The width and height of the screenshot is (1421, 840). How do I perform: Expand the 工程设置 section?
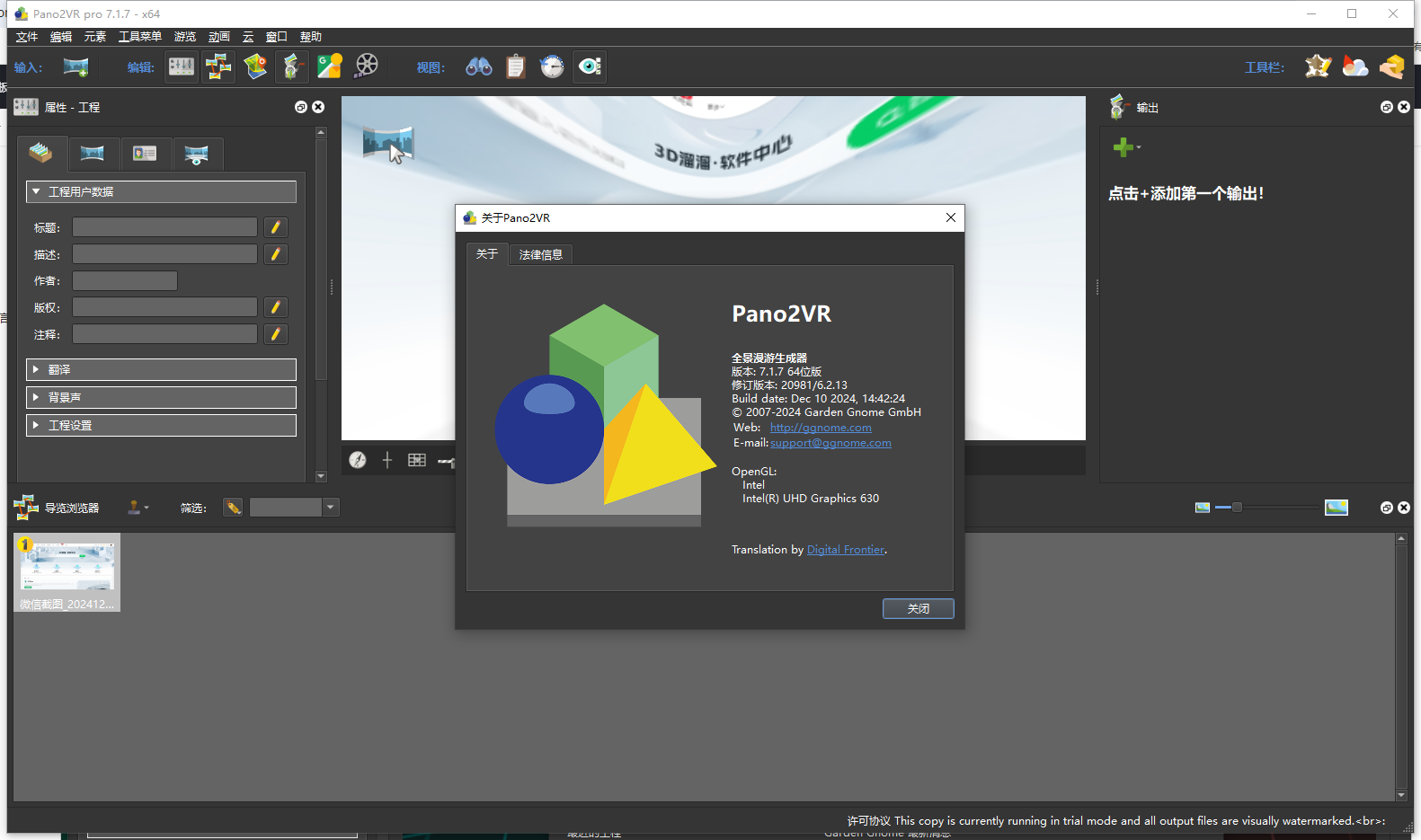coord(161,425)
